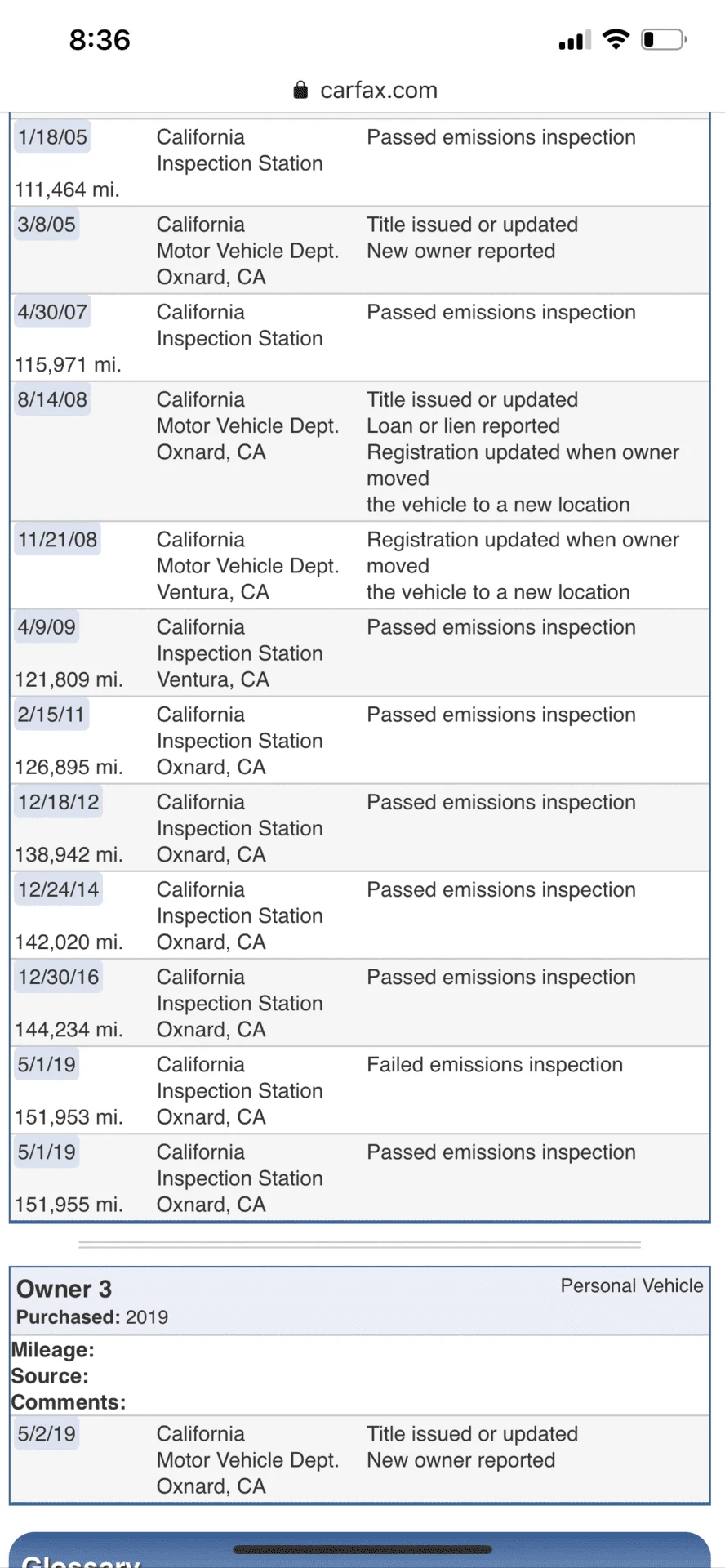
Task: Tap the 151,955 mi. mileage reading
Action: [69, 1205]
